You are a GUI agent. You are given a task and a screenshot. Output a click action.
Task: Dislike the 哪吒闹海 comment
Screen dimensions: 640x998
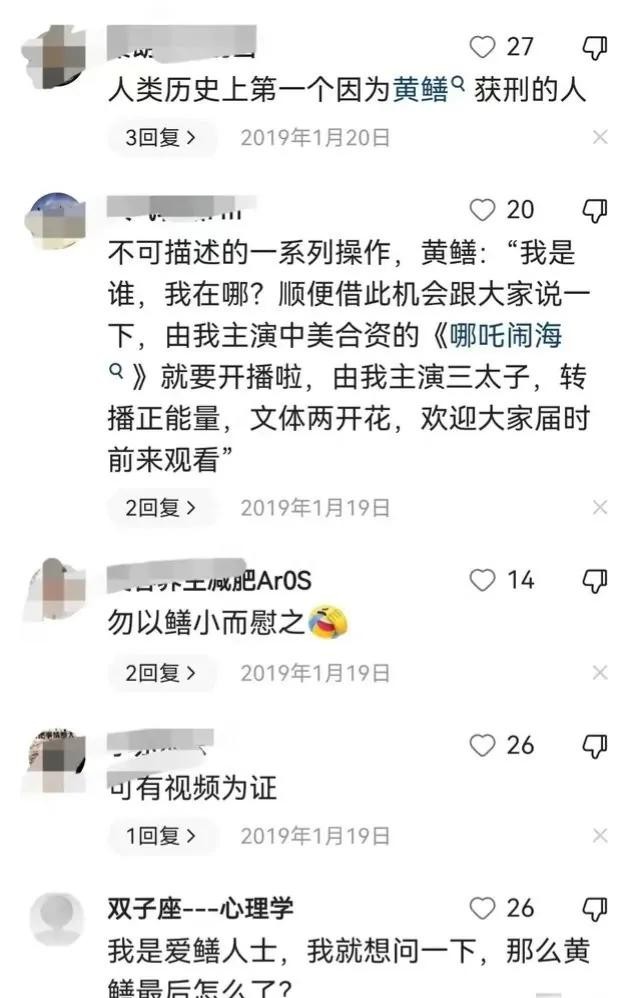(595, 211)
